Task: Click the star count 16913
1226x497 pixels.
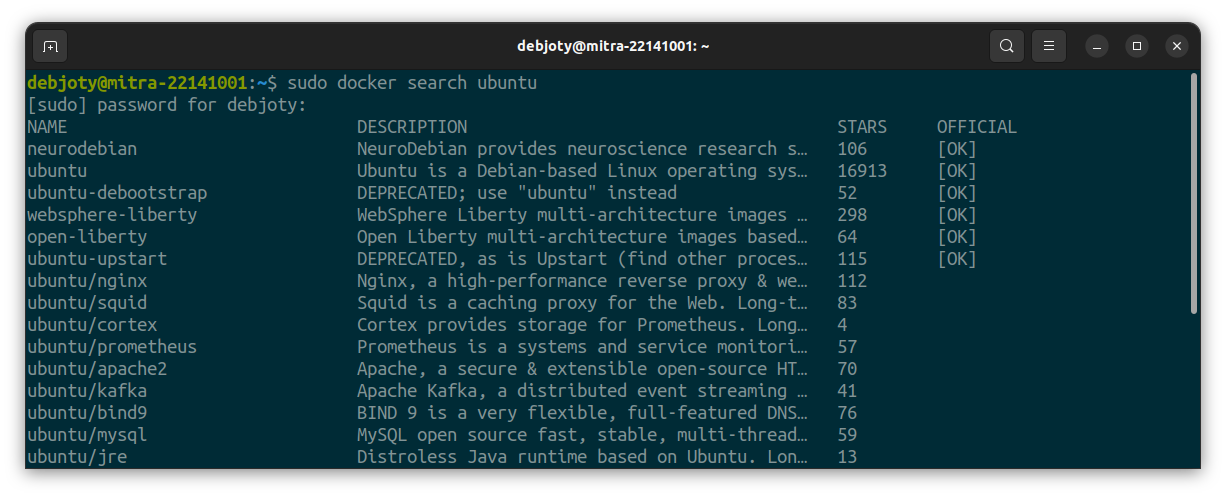Action: click(862, 171)
